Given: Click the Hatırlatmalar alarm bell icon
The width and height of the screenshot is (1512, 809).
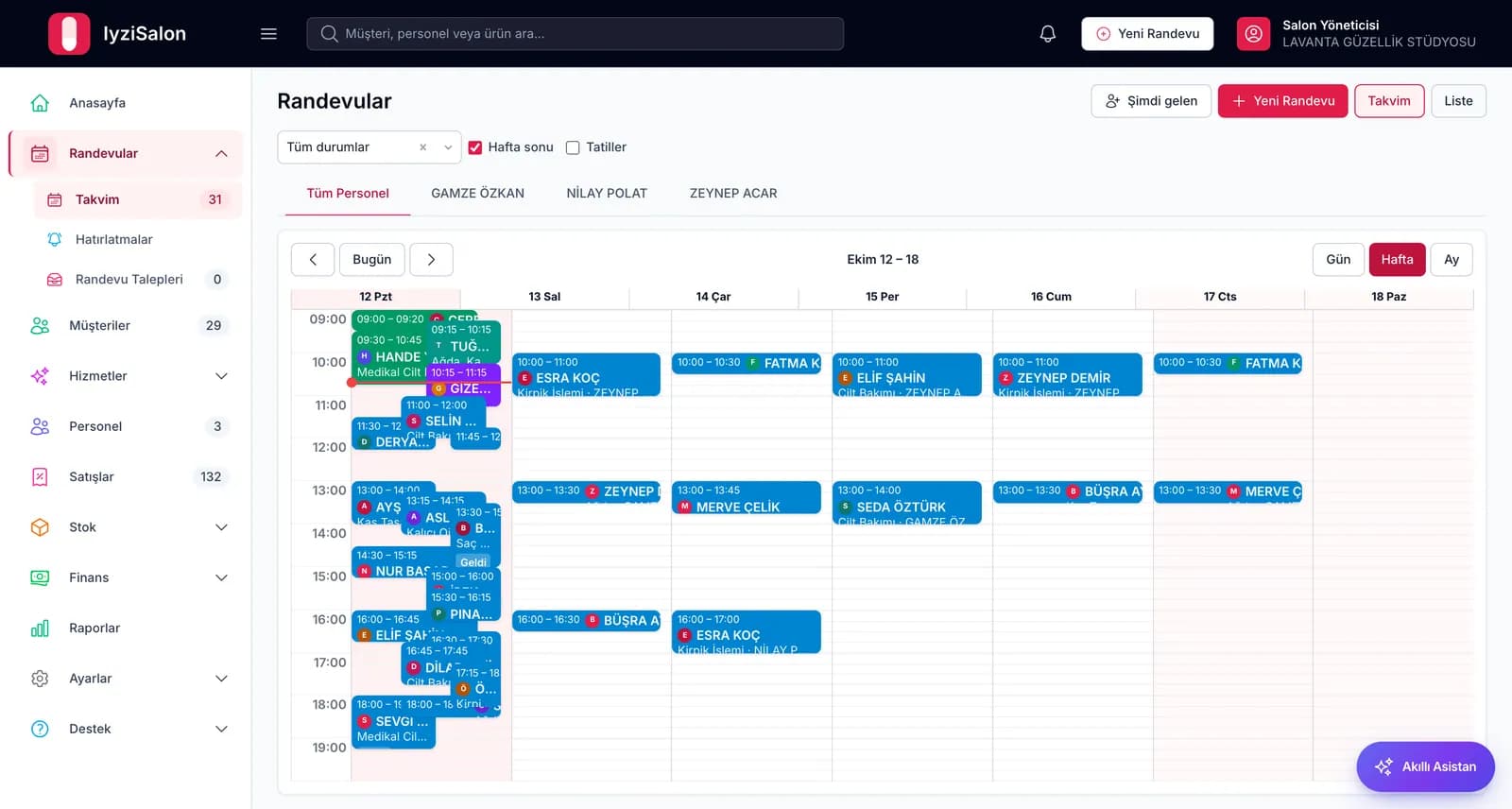Looking at the screenshot, I should [x=55, y=240].
